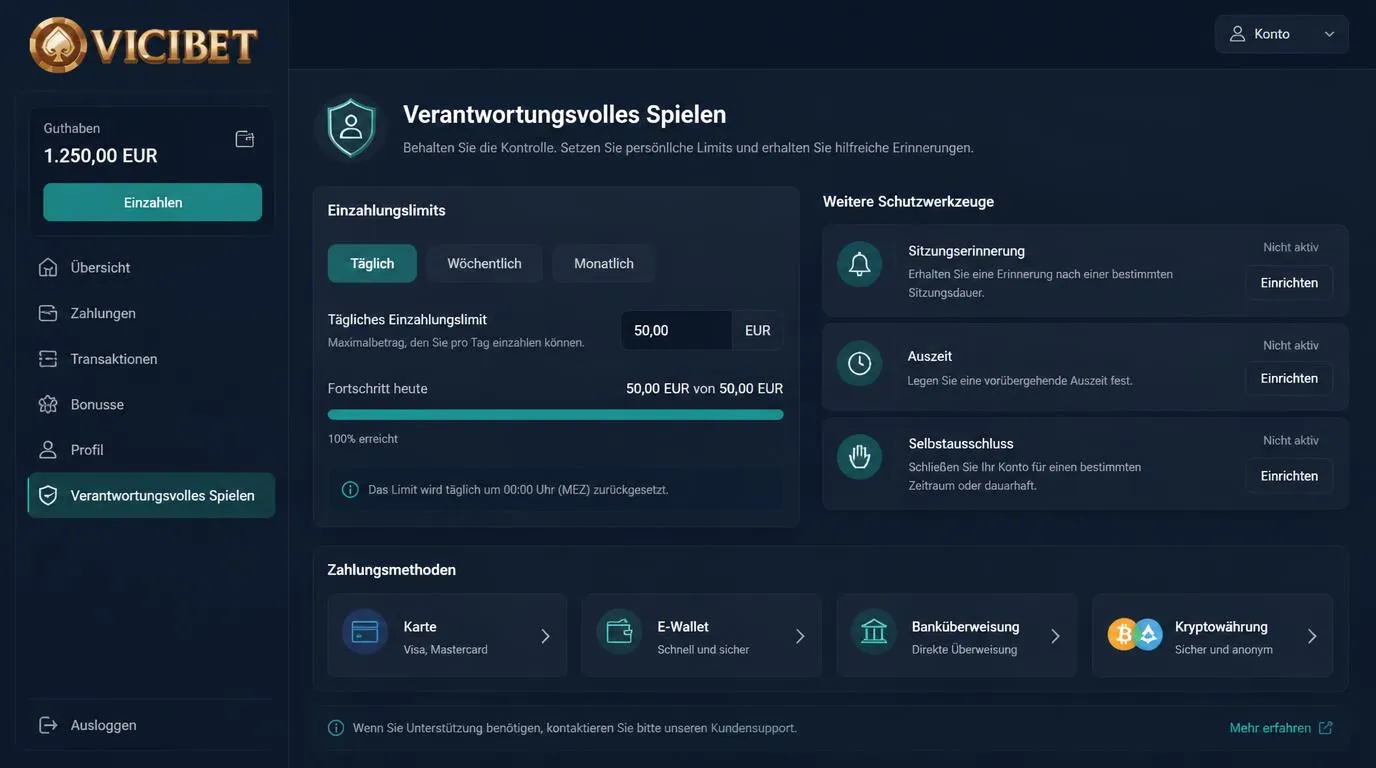Click the clock icon for Auszeit
Image resolution: width=1376 pixels, height=768 pixels.
tap(859, 363)
